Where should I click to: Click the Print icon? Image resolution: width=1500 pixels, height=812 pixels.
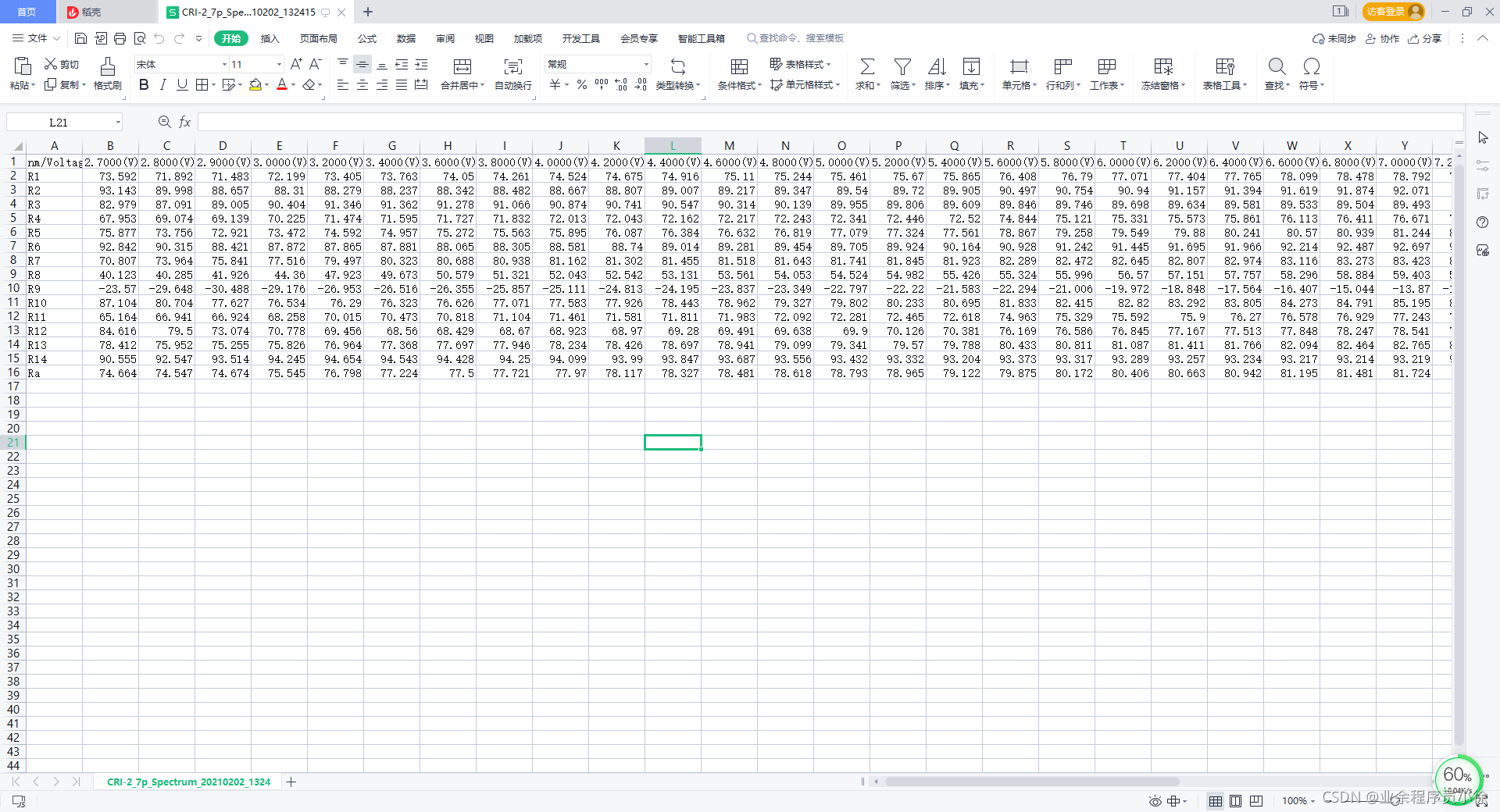[120, 38]
